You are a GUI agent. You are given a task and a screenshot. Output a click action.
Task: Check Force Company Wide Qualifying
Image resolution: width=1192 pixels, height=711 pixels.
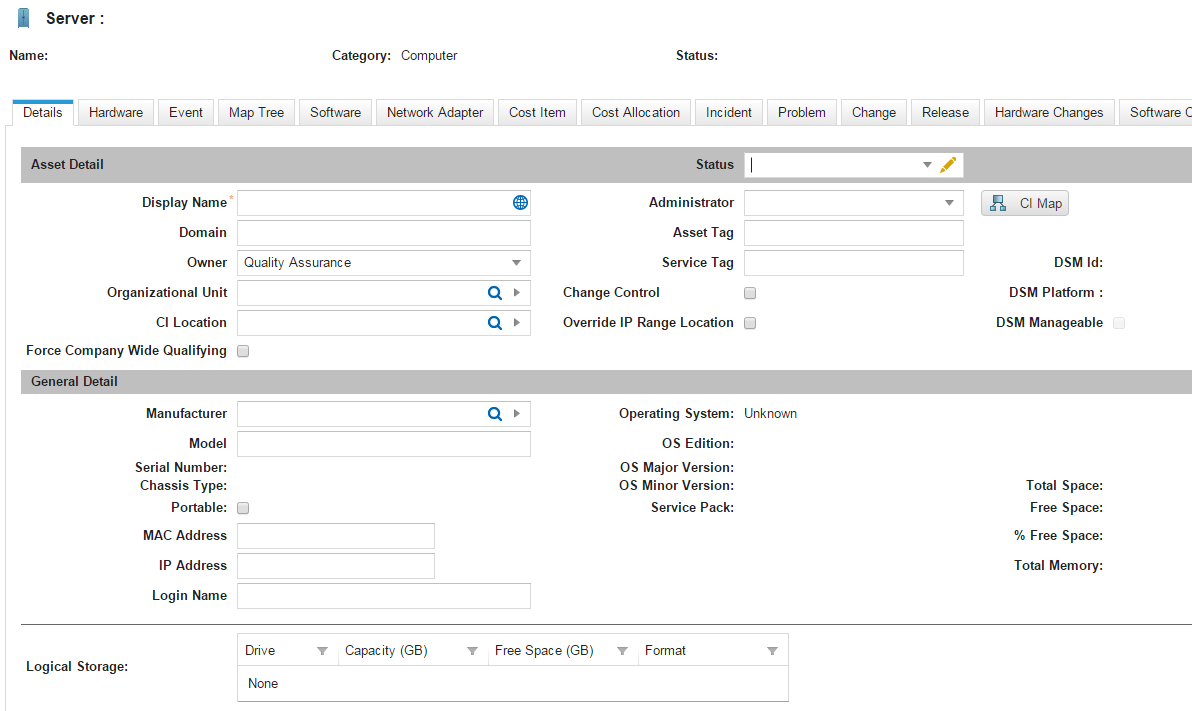[242, 350]
